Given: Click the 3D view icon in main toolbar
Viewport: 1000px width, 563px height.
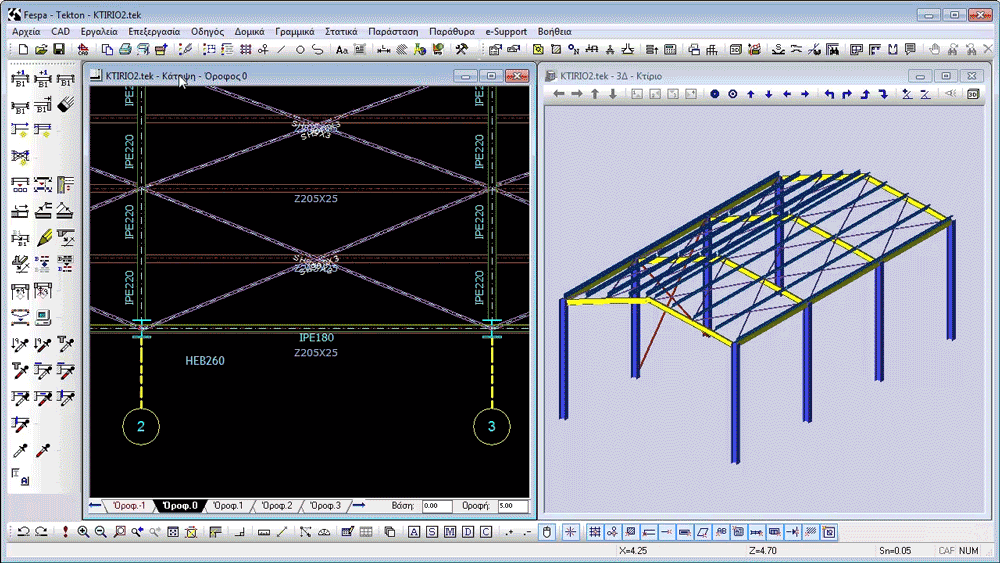Looking at the screenshot, I should click(x=735, y=49).
